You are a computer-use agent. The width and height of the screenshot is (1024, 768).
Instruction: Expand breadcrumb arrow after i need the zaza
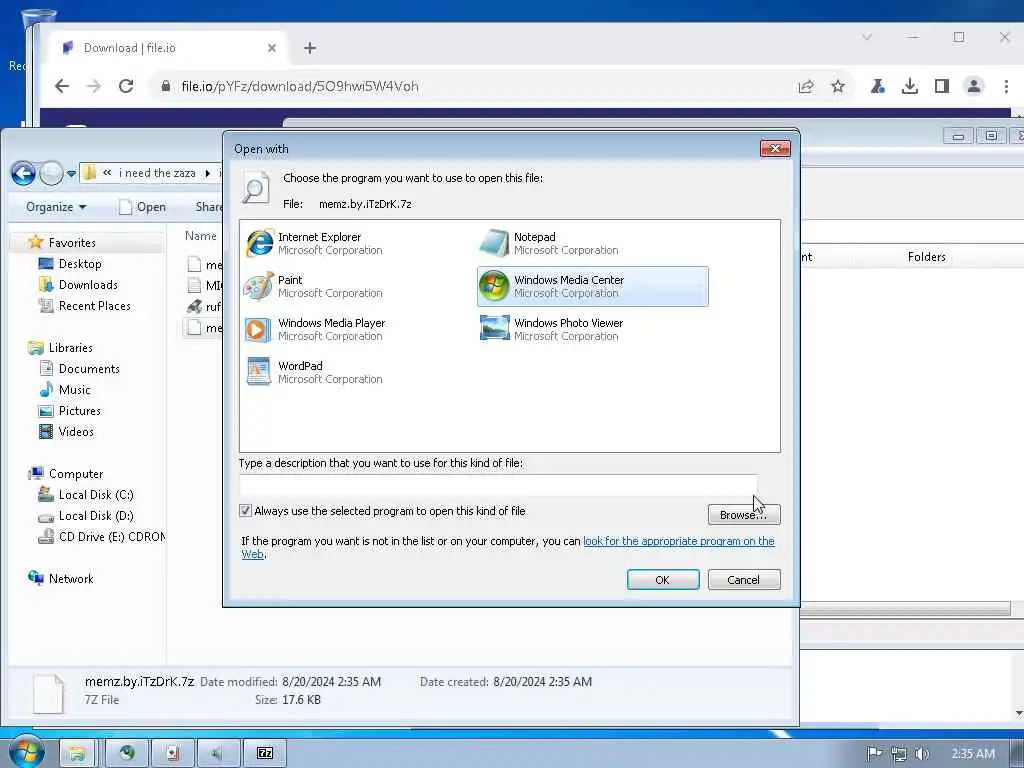208,173
